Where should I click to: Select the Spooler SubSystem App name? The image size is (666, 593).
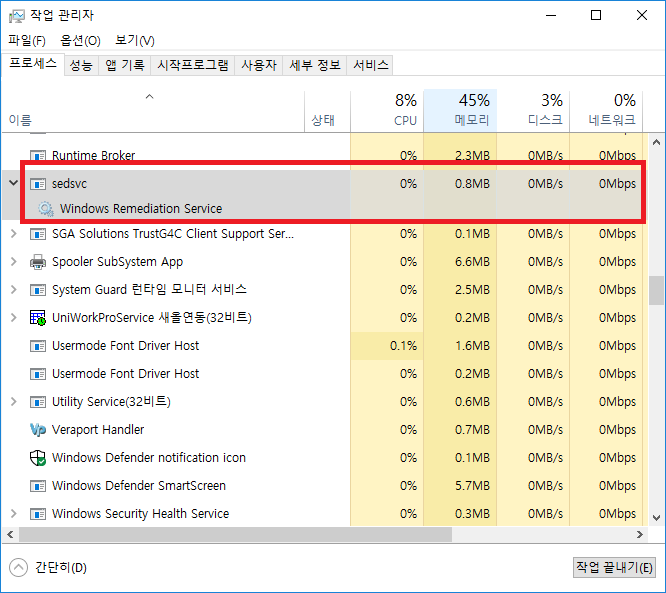click(x=117, y=262)
